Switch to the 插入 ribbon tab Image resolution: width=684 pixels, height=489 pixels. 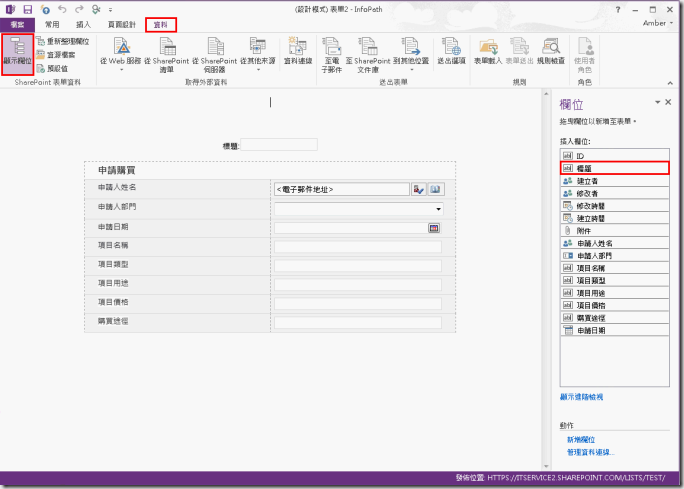pos(83,23)
